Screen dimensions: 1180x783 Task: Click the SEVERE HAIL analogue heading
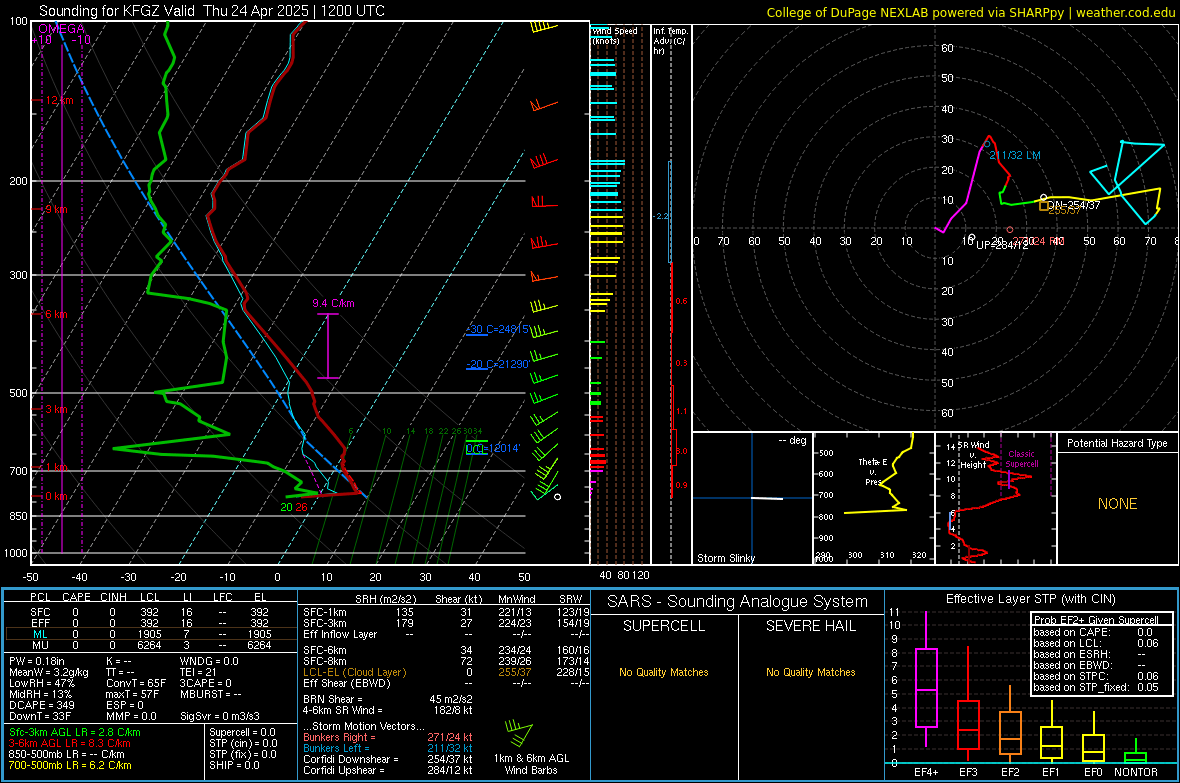click(x=810, y=626)
